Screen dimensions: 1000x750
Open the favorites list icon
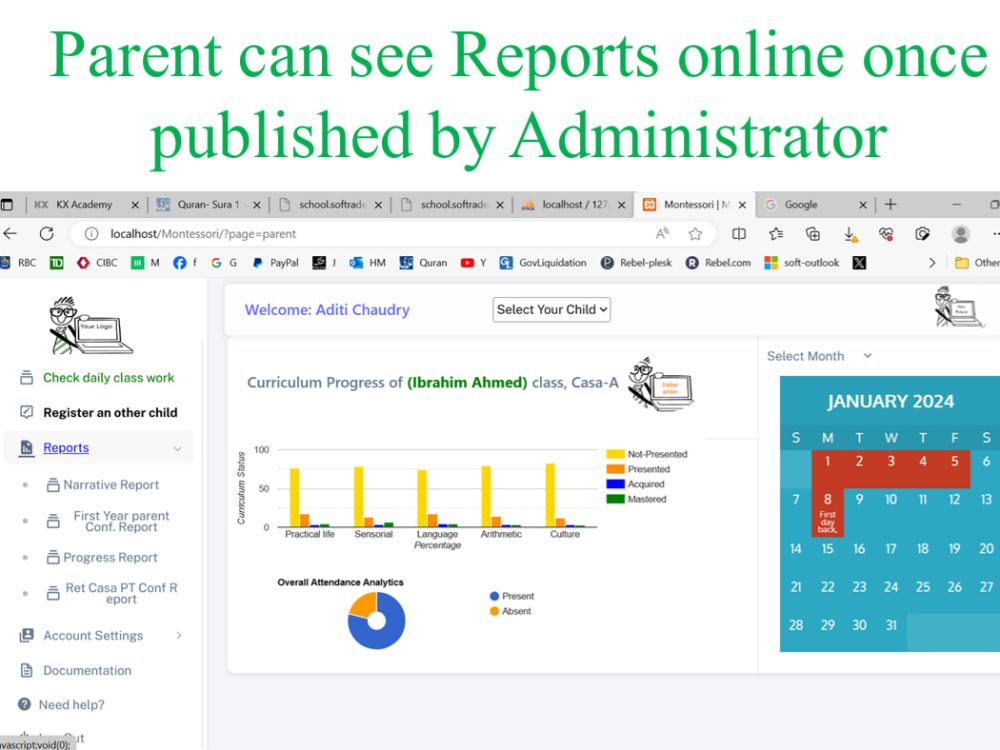point(776,234)
